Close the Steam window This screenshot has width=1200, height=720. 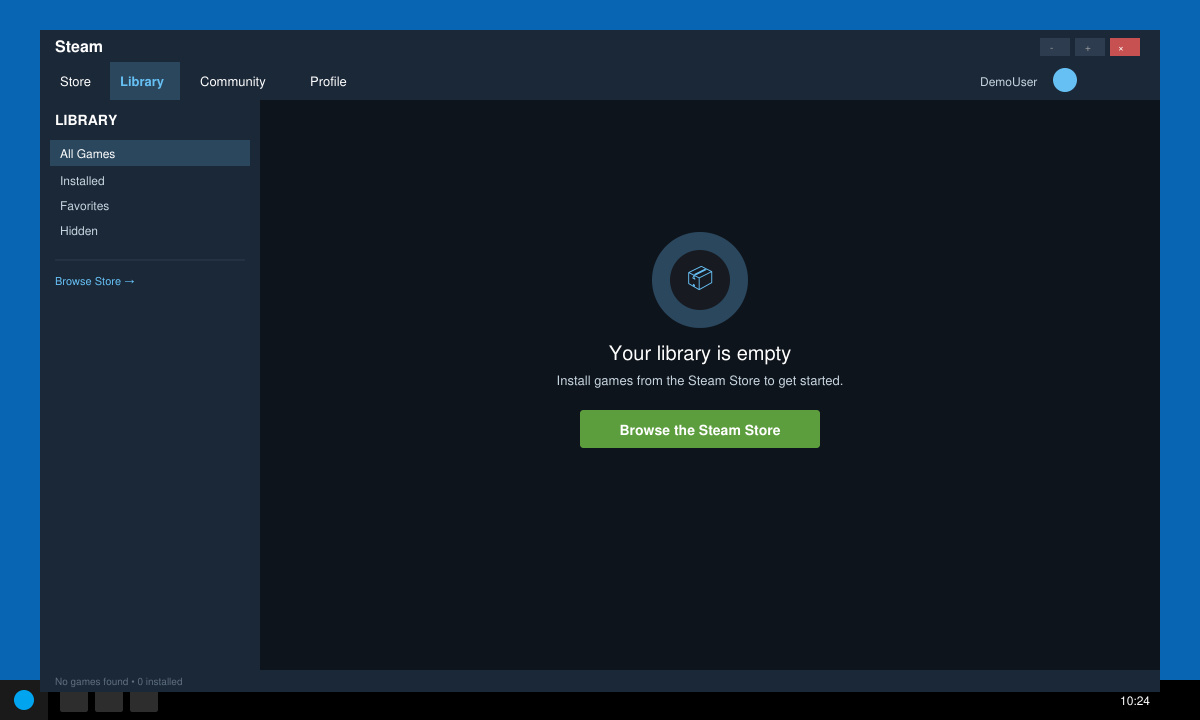(1125, 47)
